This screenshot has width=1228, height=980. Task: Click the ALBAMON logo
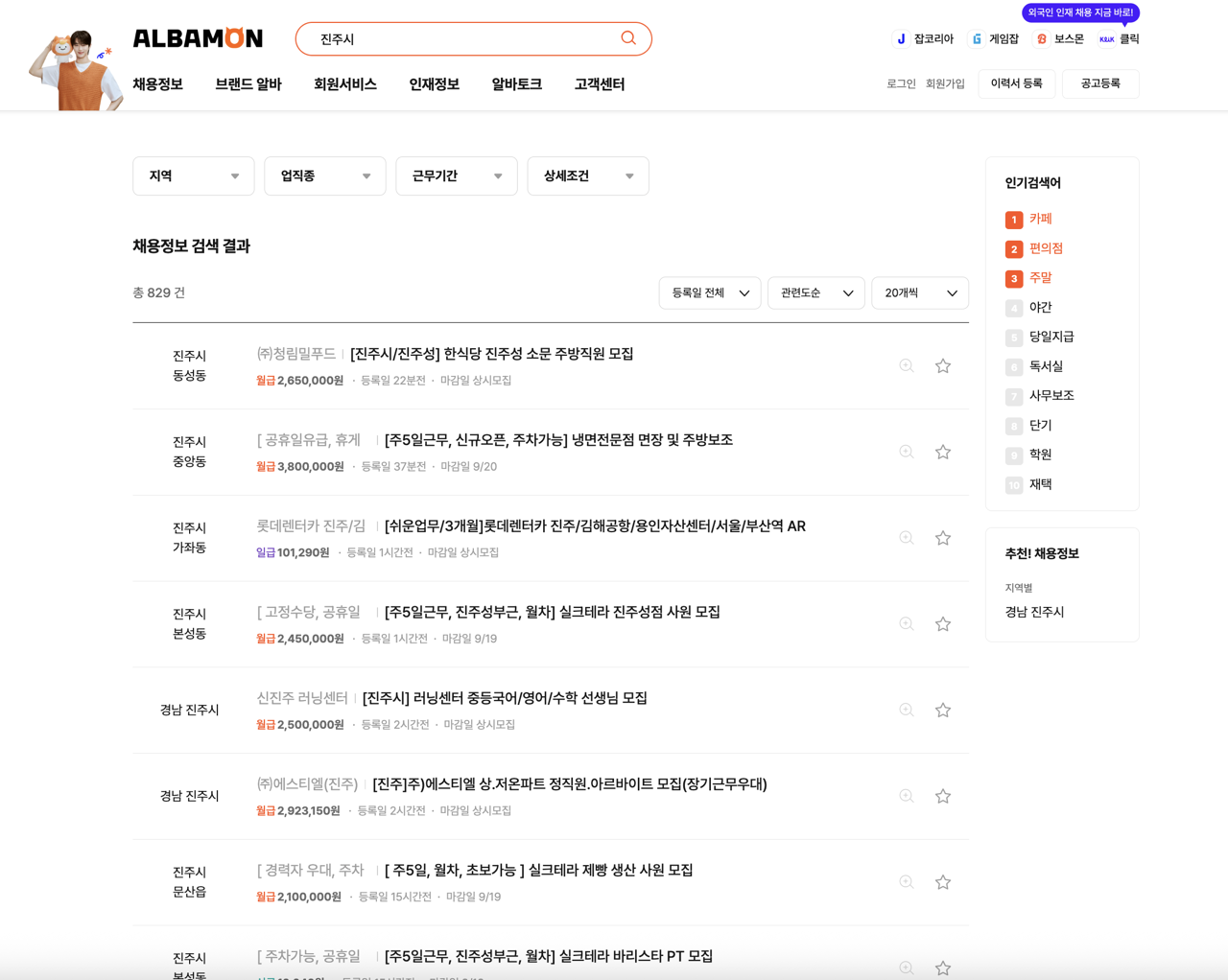(198, 38)
